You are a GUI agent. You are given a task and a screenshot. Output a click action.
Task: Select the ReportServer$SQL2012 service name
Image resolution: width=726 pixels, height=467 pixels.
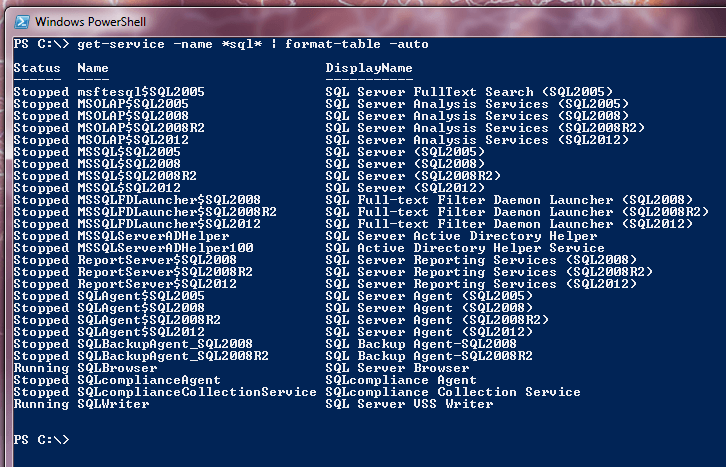[x=157, y=285]
